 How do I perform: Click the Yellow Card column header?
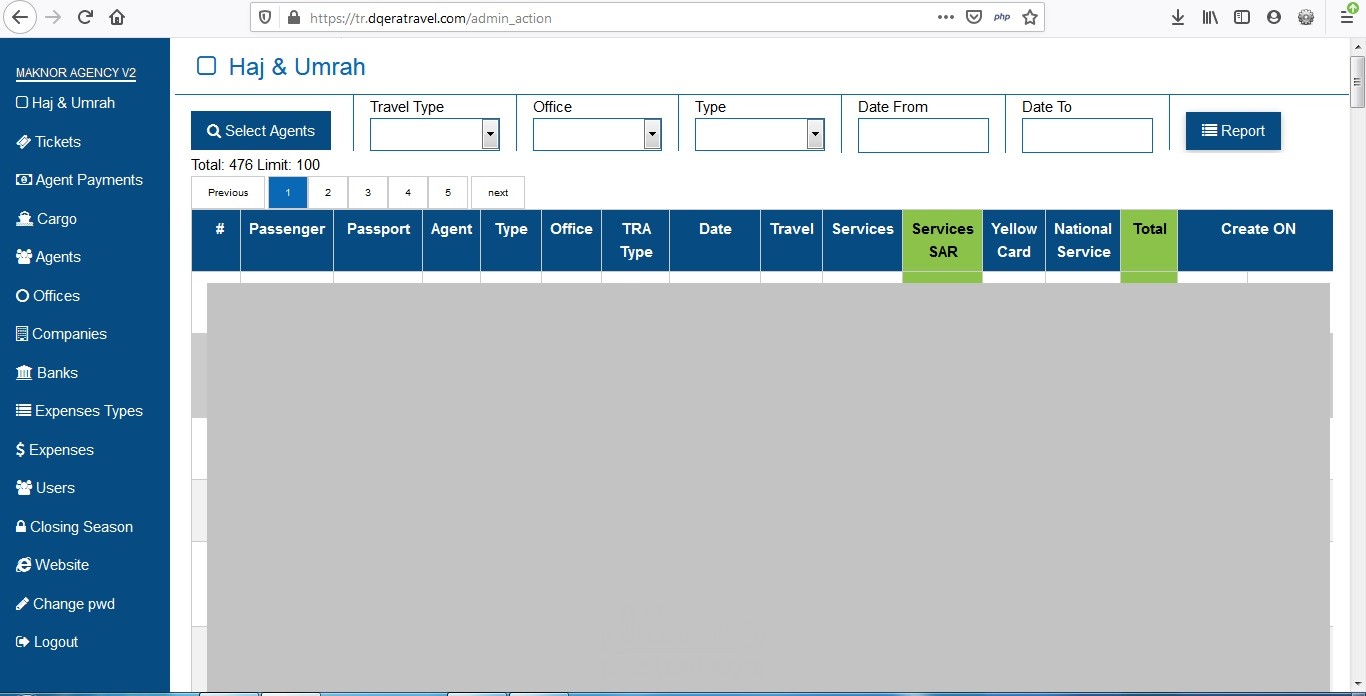click(1014, 240)
